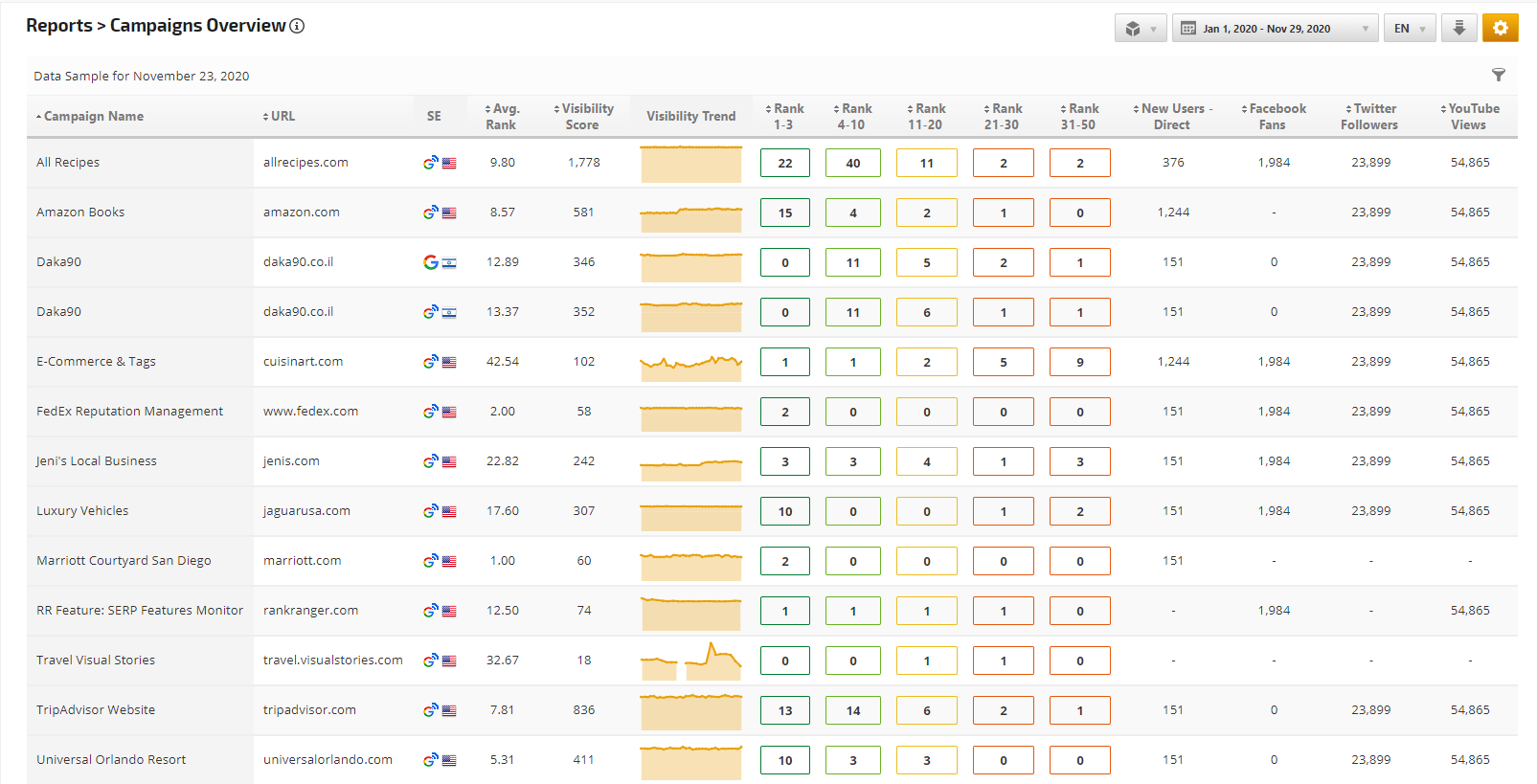Sort table by Campaign Name column

tap(93, 116)
